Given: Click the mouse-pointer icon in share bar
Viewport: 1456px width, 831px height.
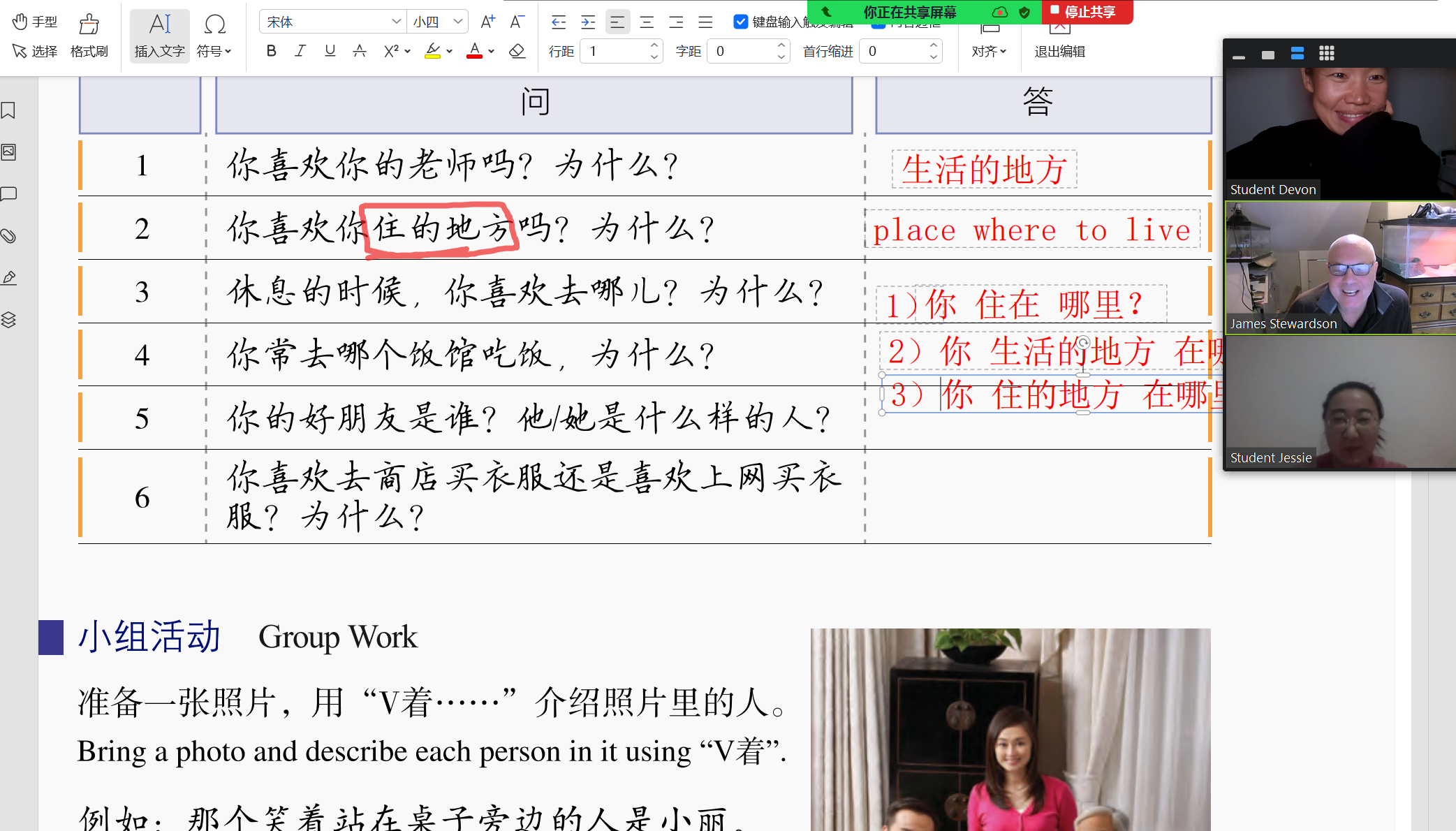Looking at the screenshot, I should click(827, 12).
